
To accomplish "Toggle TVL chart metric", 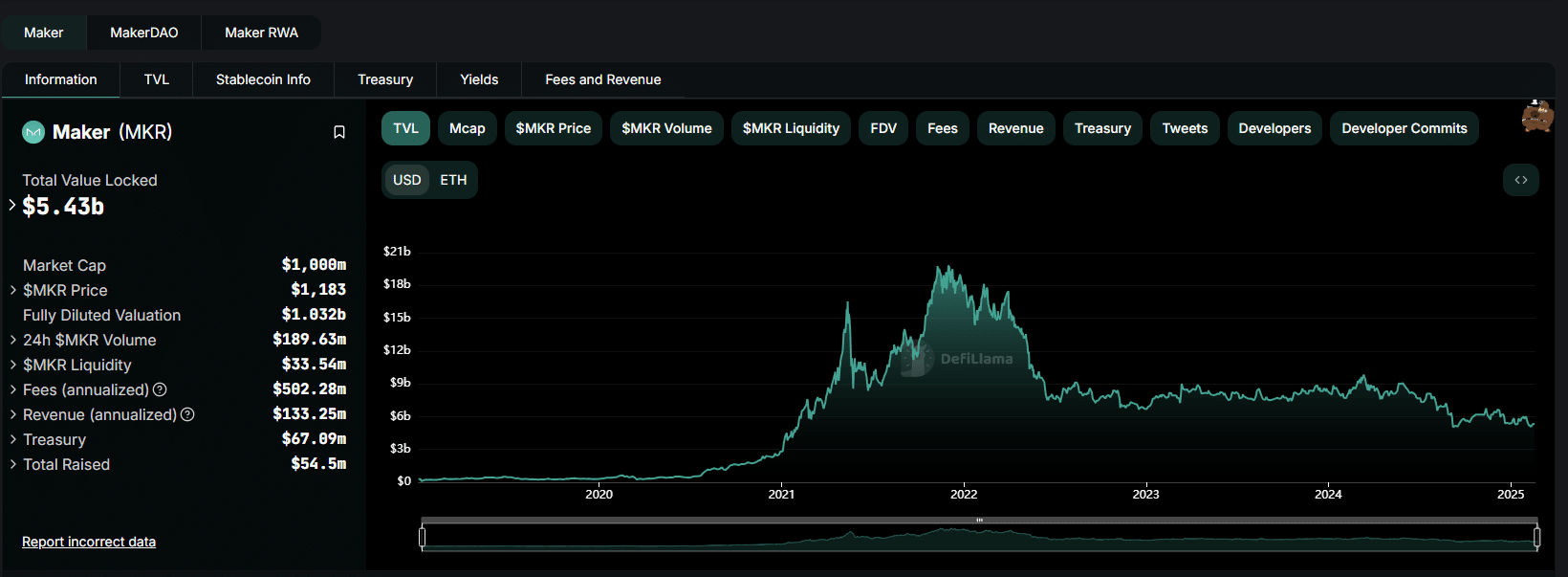I will [x=405, y=128].
